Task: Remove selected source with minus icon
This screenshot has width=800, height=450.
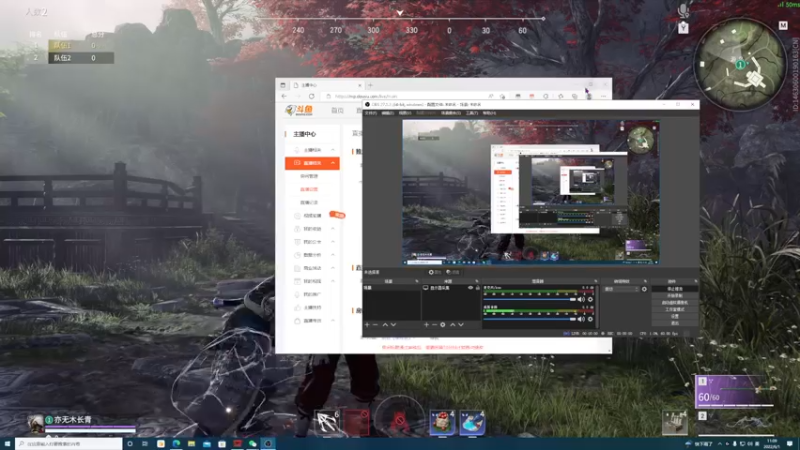Action: tap(434, 324)
